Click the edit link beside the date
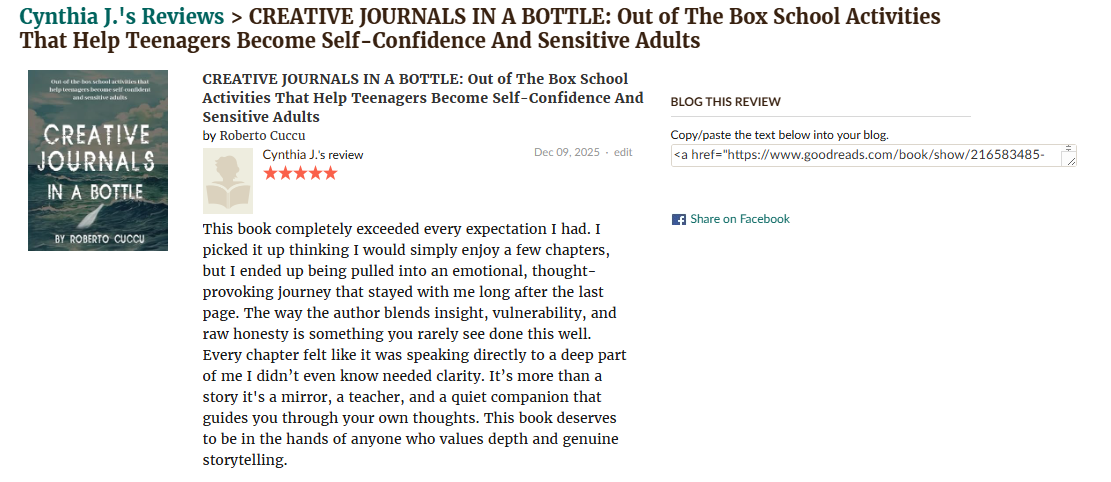 pos(623,152)
